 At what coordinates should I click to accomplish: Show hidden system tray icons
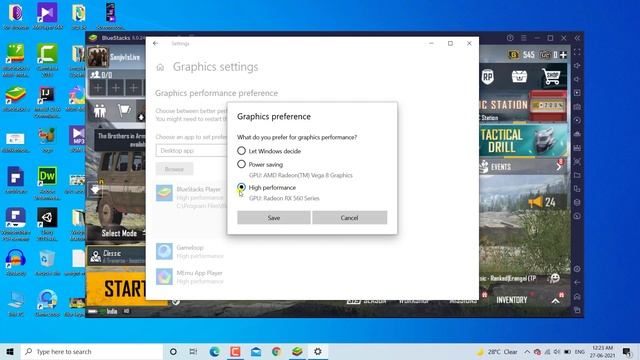click(x=527, y=352)
